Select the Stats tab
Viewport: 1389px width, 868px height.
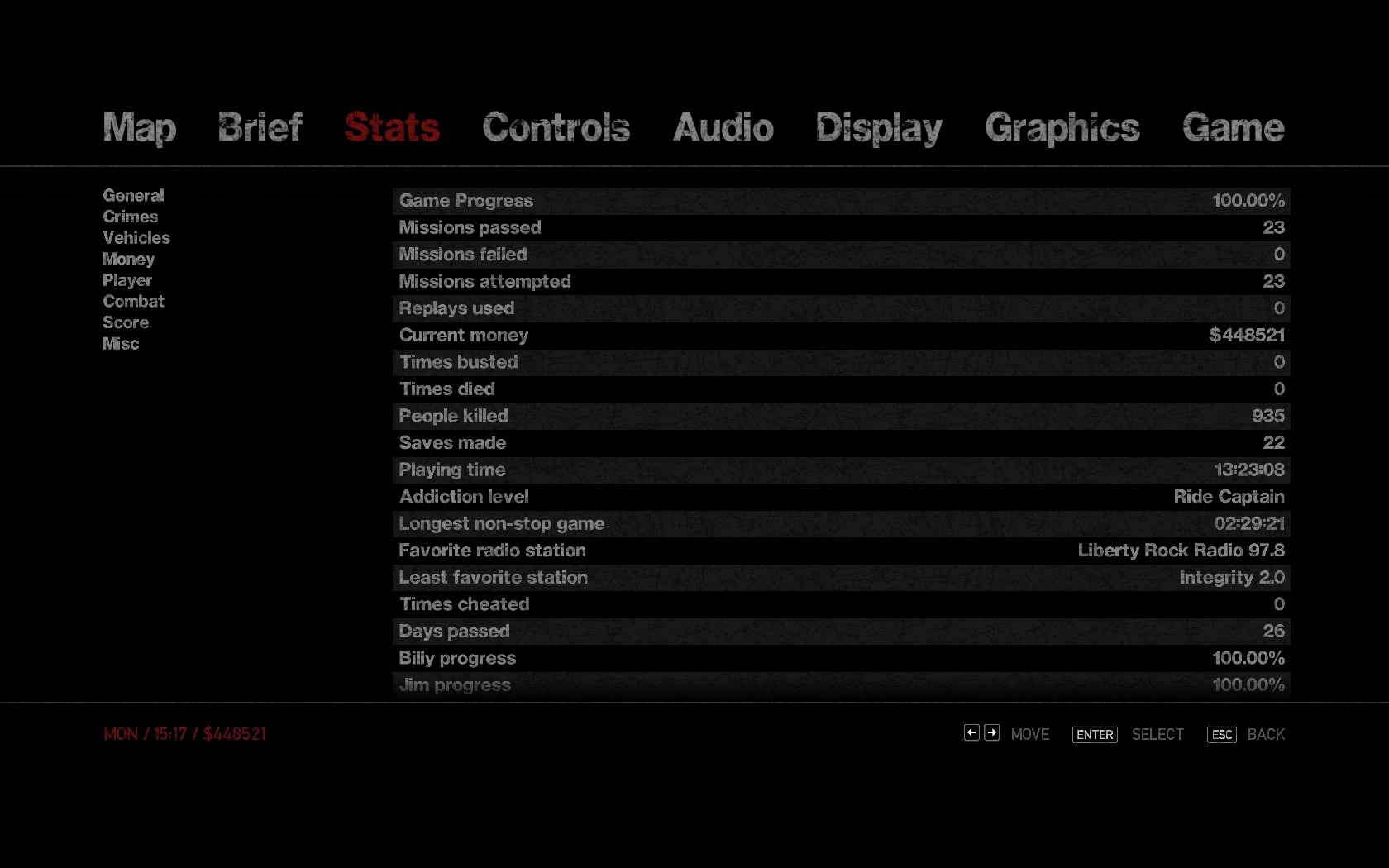point(392,127)
